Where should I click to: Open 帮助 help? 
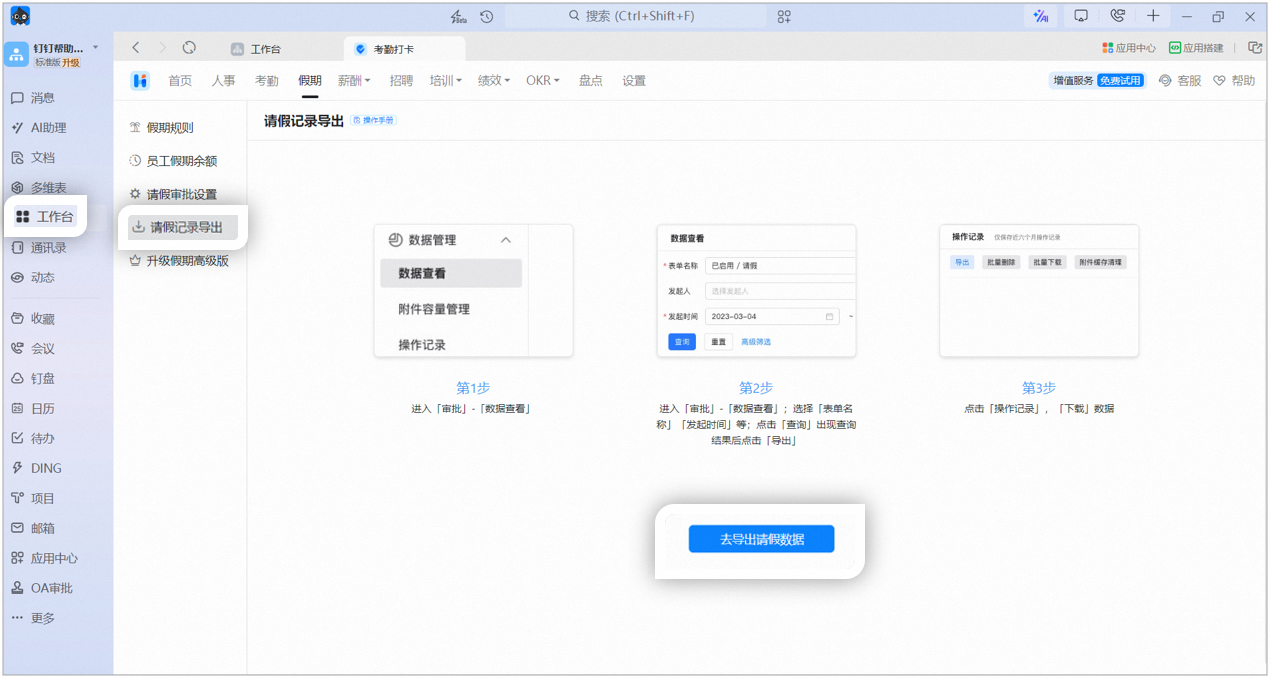coord(1234,81)
